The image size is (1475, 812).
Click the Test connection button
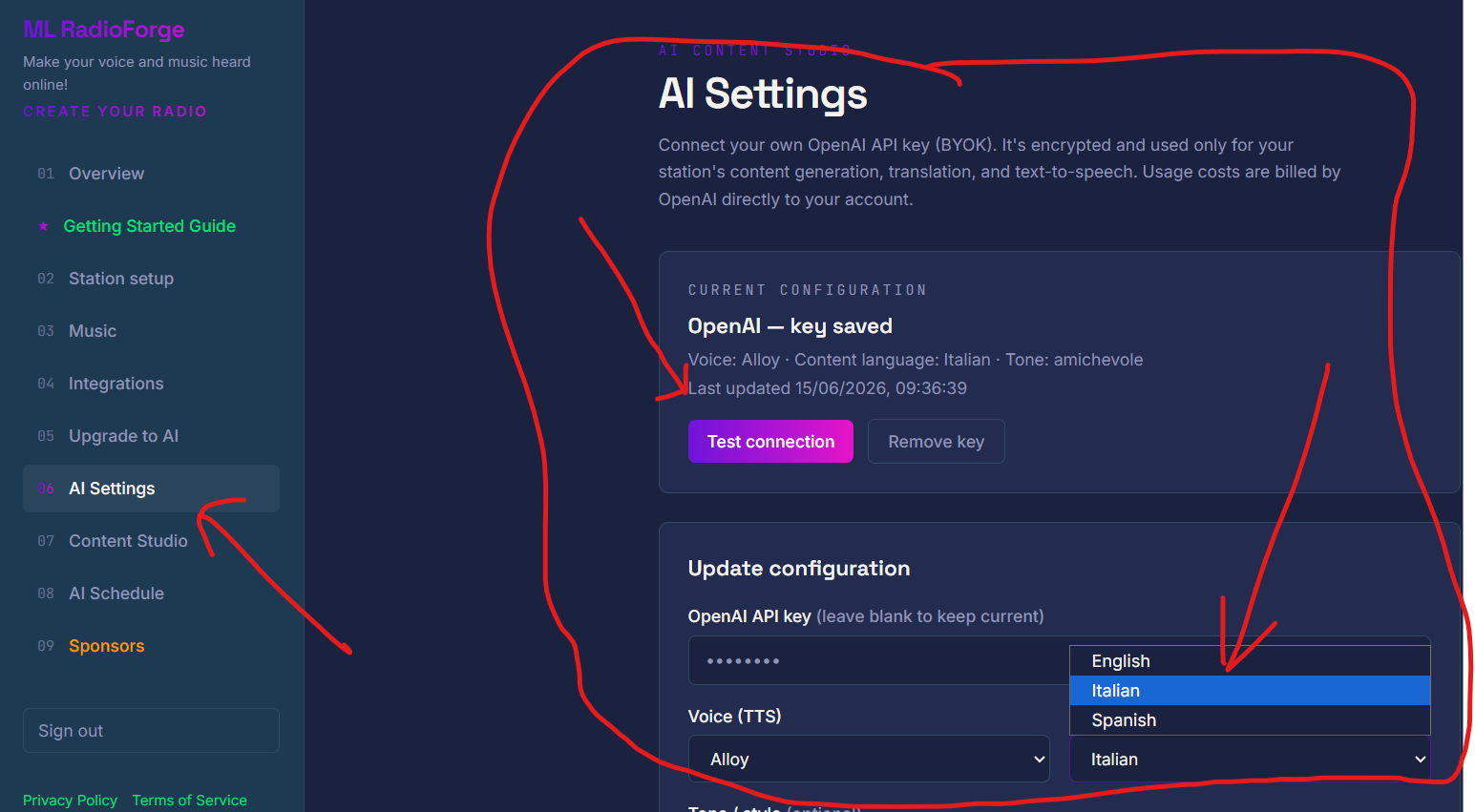[770, 442]
